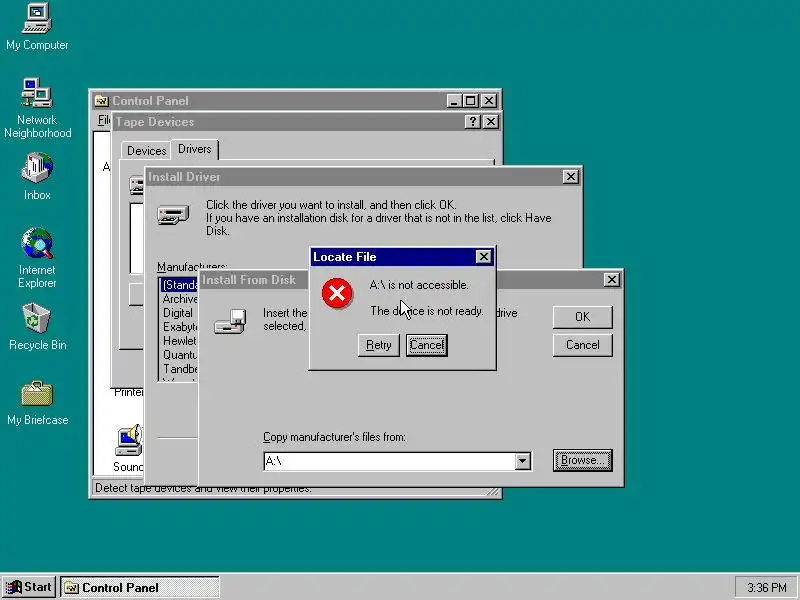Click Retry in the Locate File dialog
This screenshot has height=600, width=800.
(x=379, y=345)
